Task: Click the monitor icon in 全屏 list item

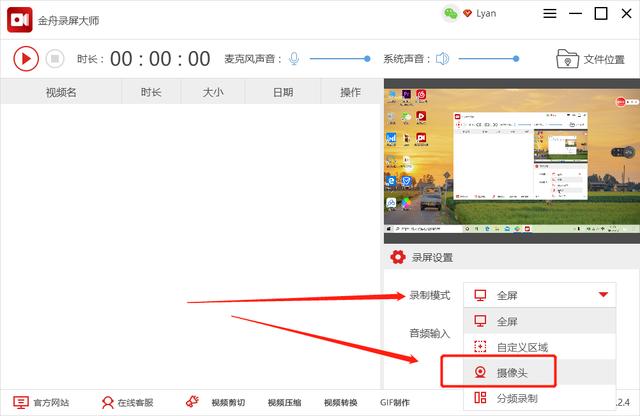Action: point(480,321)
